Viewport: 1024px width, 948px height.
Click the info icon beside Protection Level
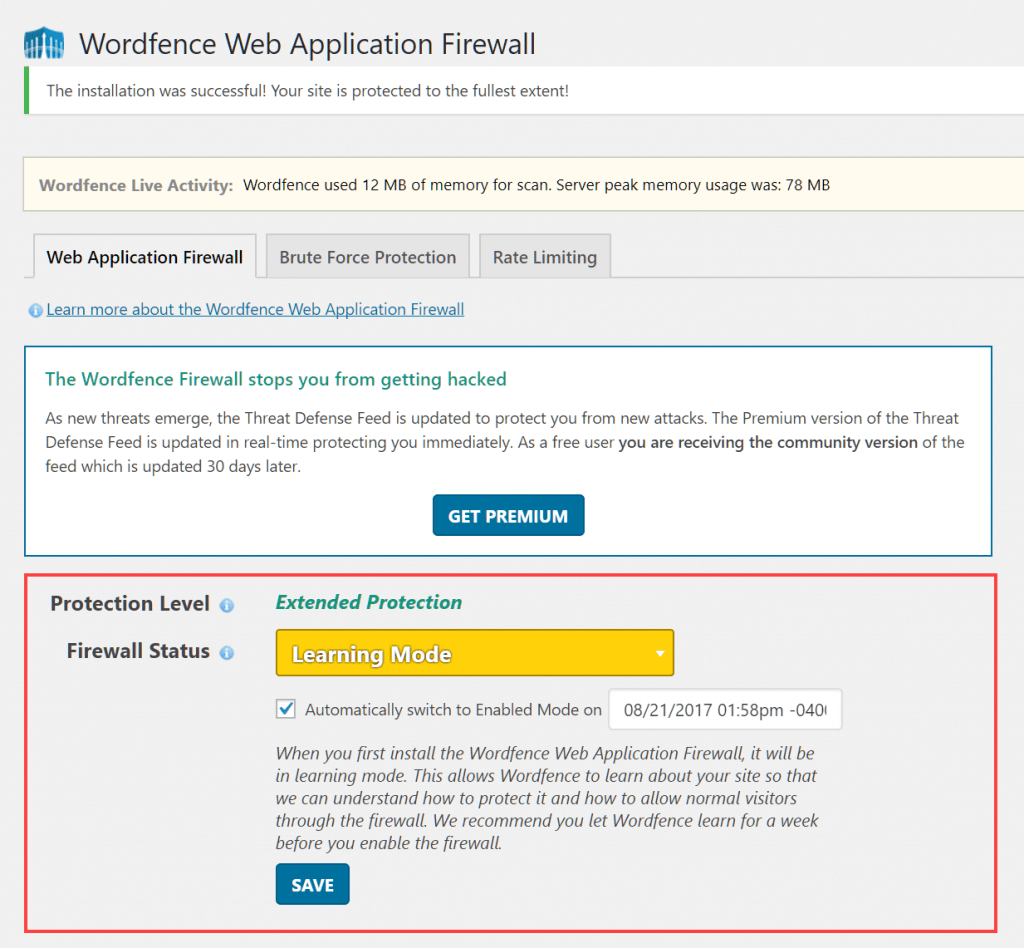[x=227, y=603]
